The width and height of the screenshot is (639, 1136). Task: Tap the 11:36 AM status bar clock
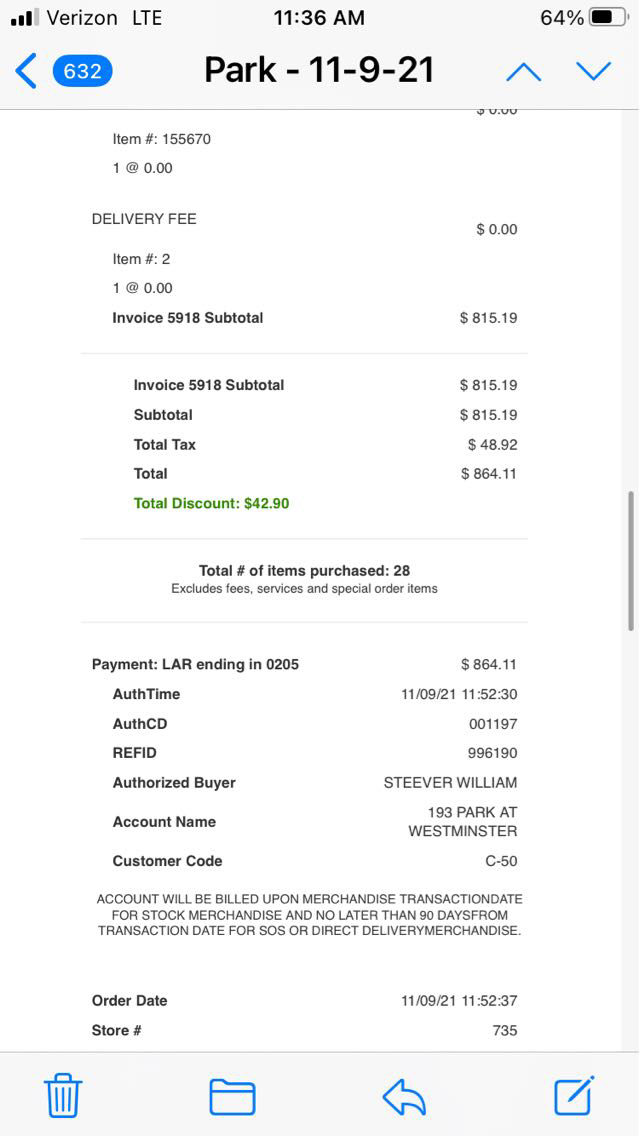(319, 18)
